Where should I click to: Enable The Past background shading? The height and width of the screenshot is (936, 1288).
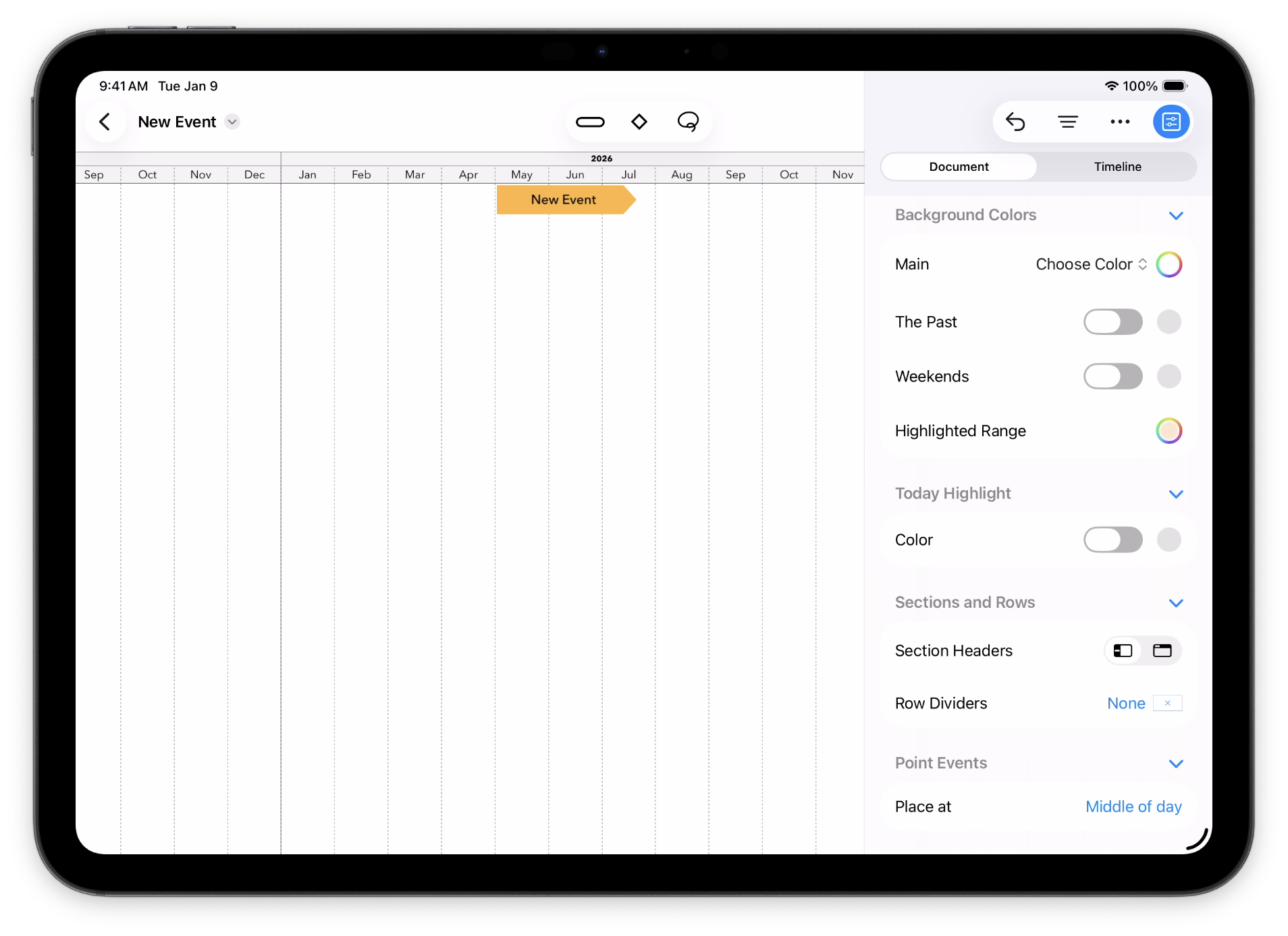[x=1113, y=322]
